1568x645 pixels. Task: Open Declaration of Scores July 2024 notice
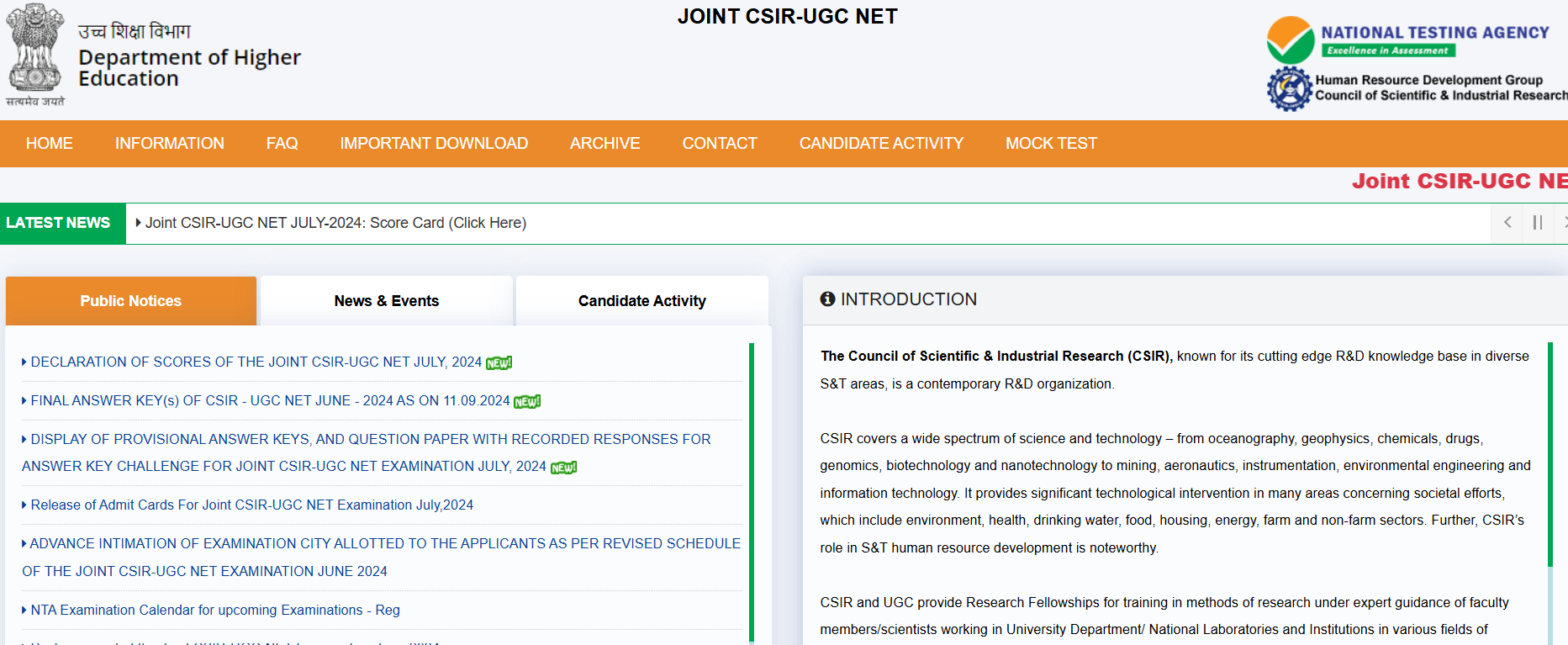256,362
